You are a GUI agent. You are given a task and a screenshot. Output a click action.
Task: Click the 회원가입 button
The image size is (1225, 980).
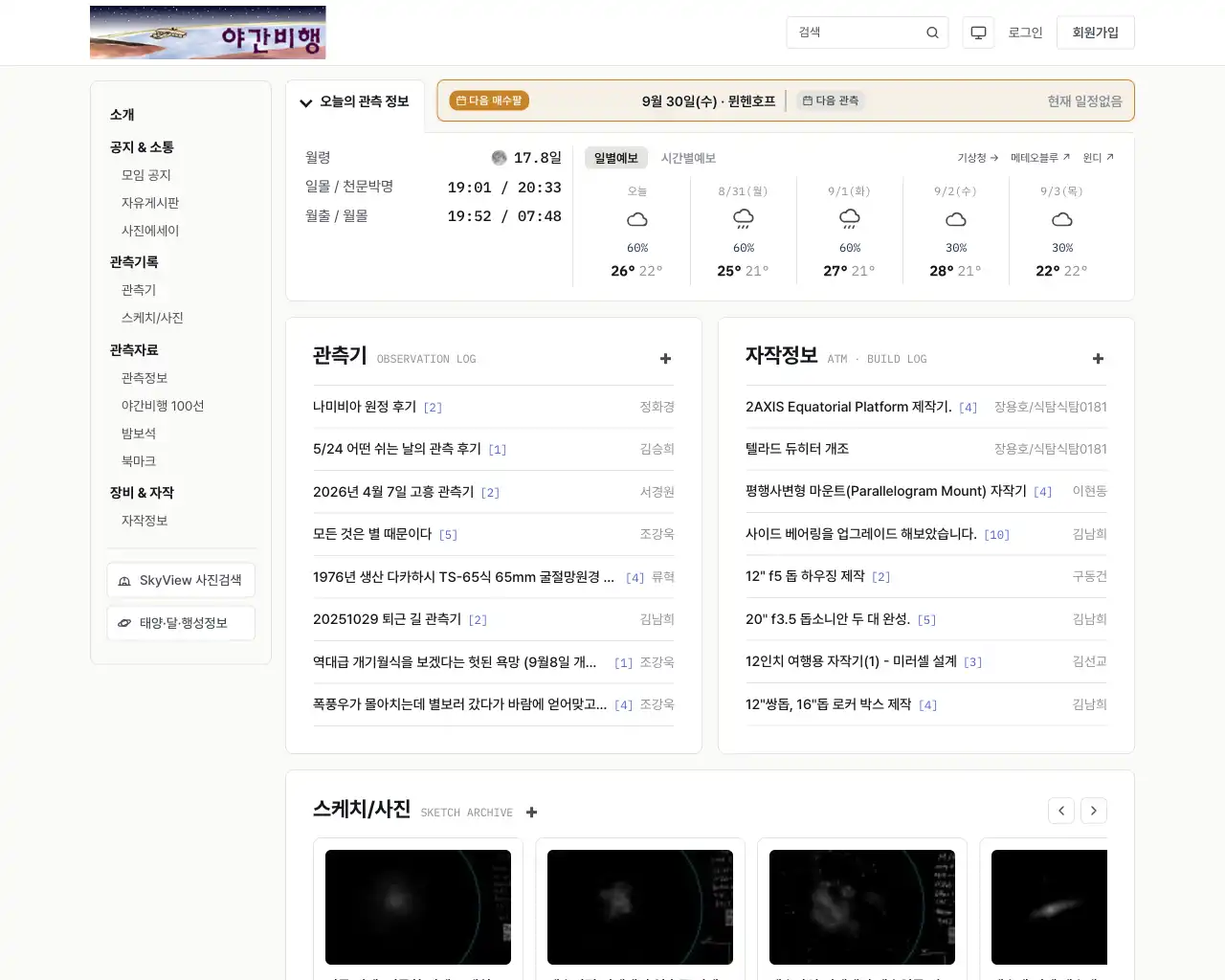coord(1096,33)
